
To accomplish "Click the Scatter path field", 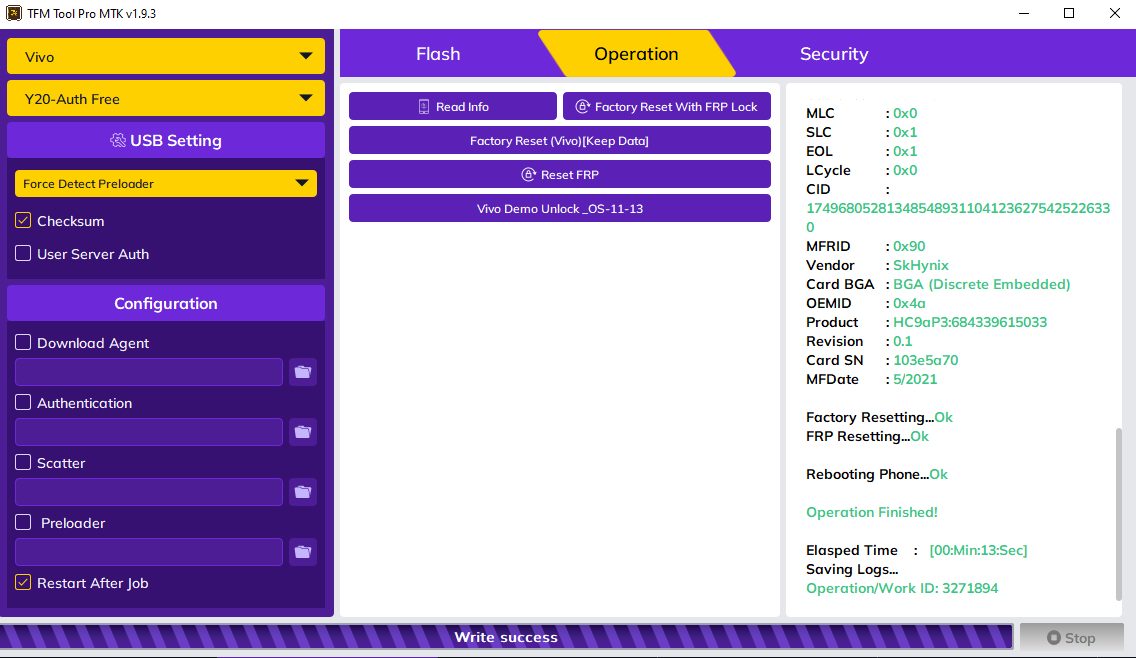I will (x=149, y=492).
